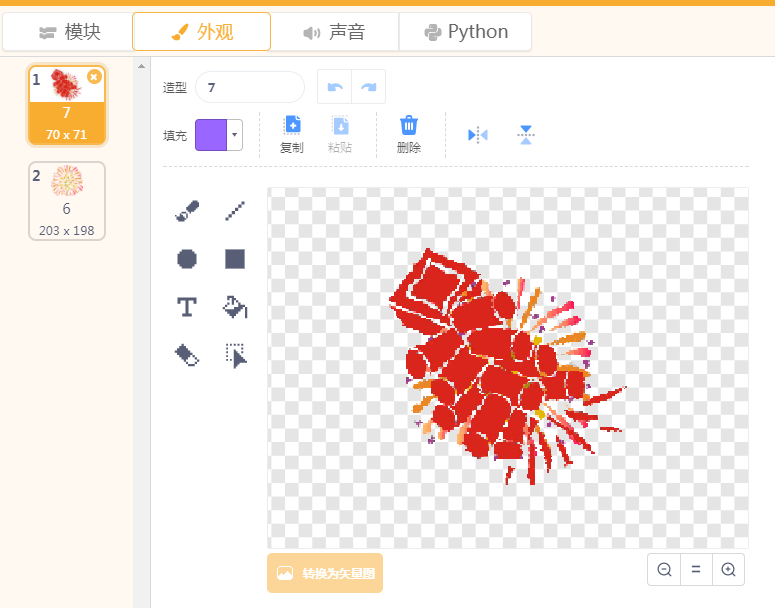Select costume 1 thumbnail named 7
This screenshot has width=775, height=608.
click(67, 105)
